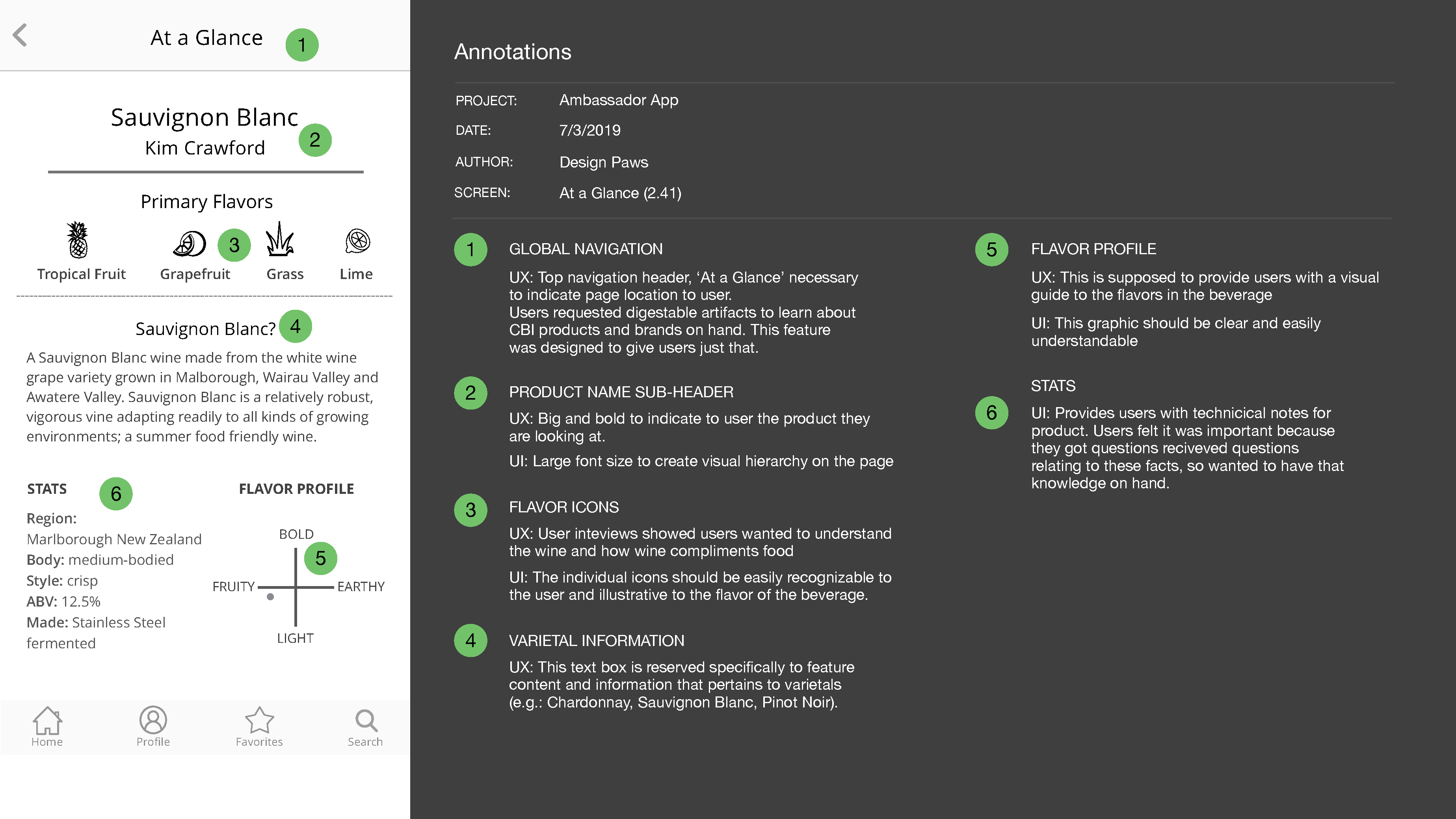
Task: Click the 'Marlborough New Zealand' region value
Action: (x=114, y=539)
